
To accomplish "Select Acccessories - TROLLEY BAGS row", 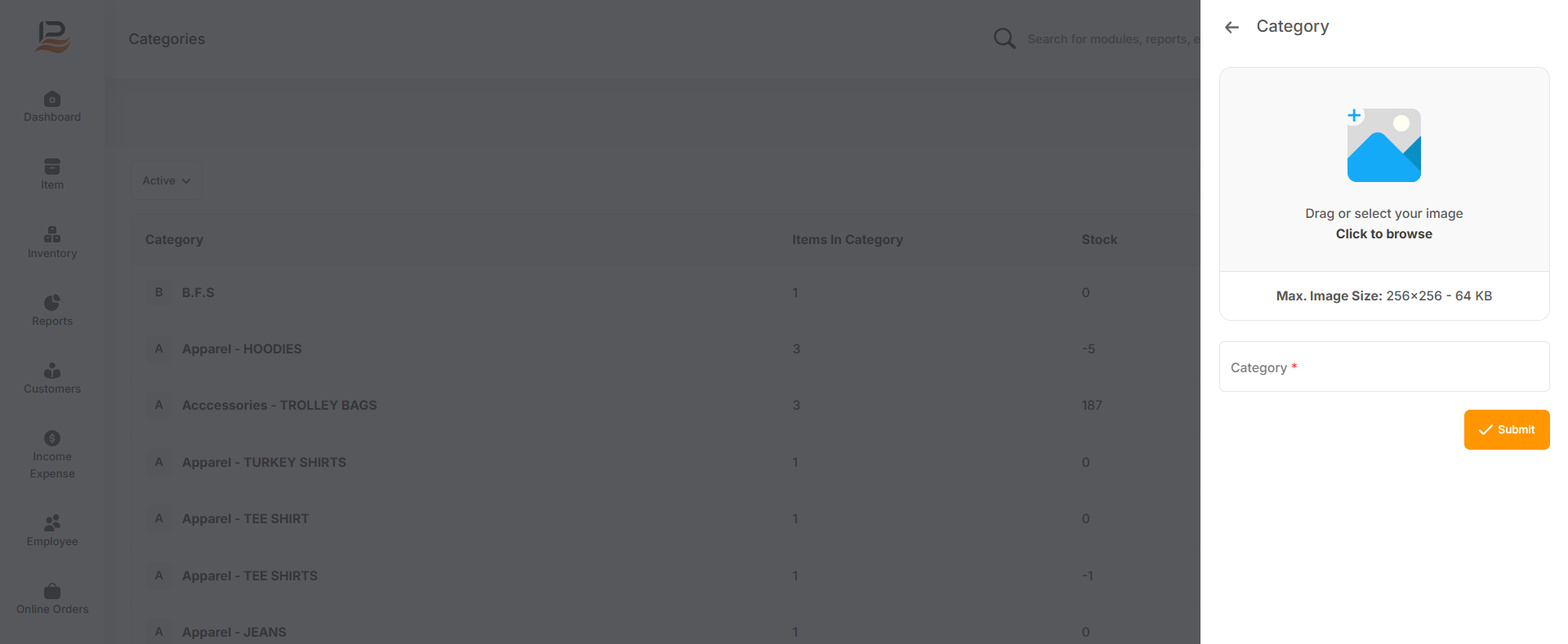I will tap(666, 405).
